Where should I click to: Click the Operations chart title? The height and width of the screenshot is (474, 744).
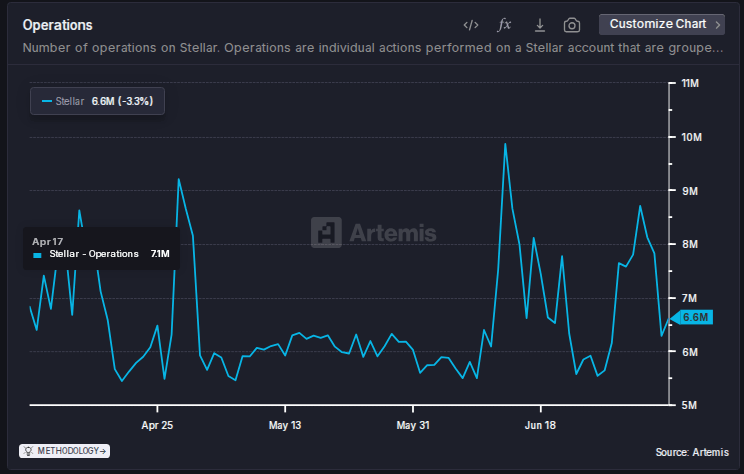click(x=57, y=24)
